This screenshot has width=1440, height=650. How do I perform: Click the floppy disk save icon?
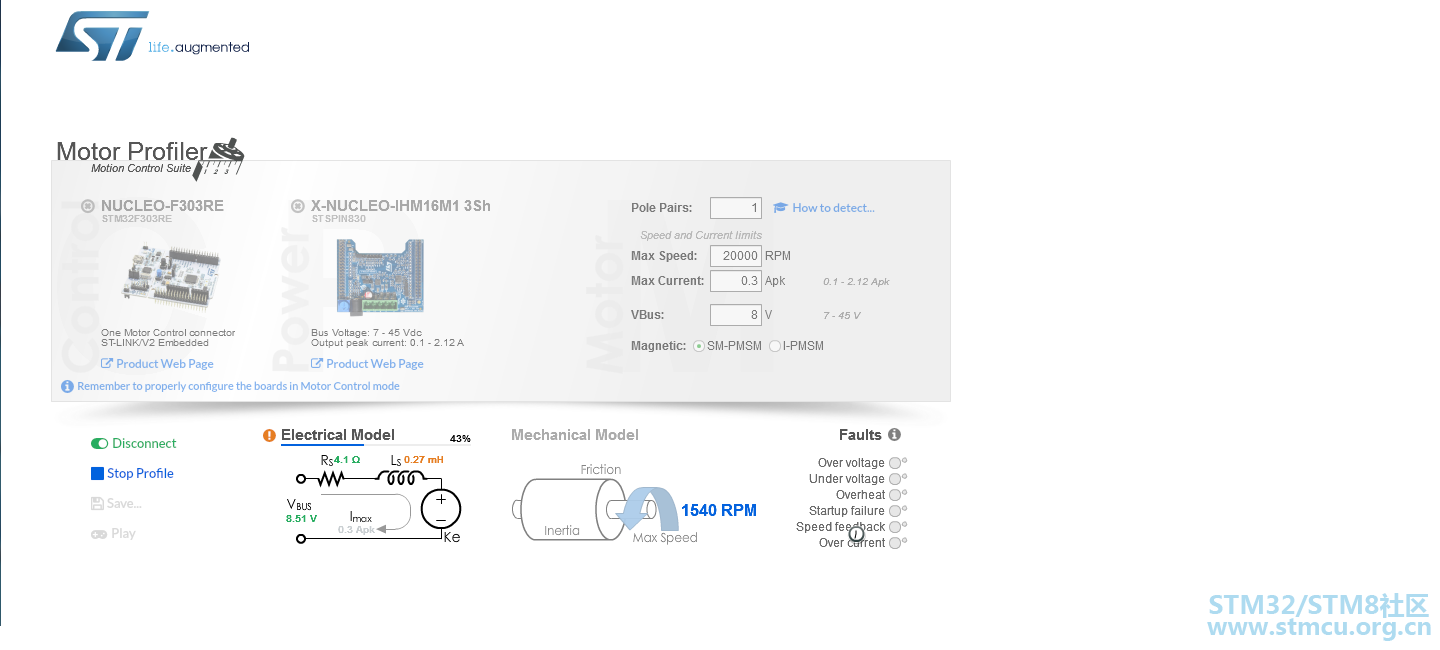(97, 504)
